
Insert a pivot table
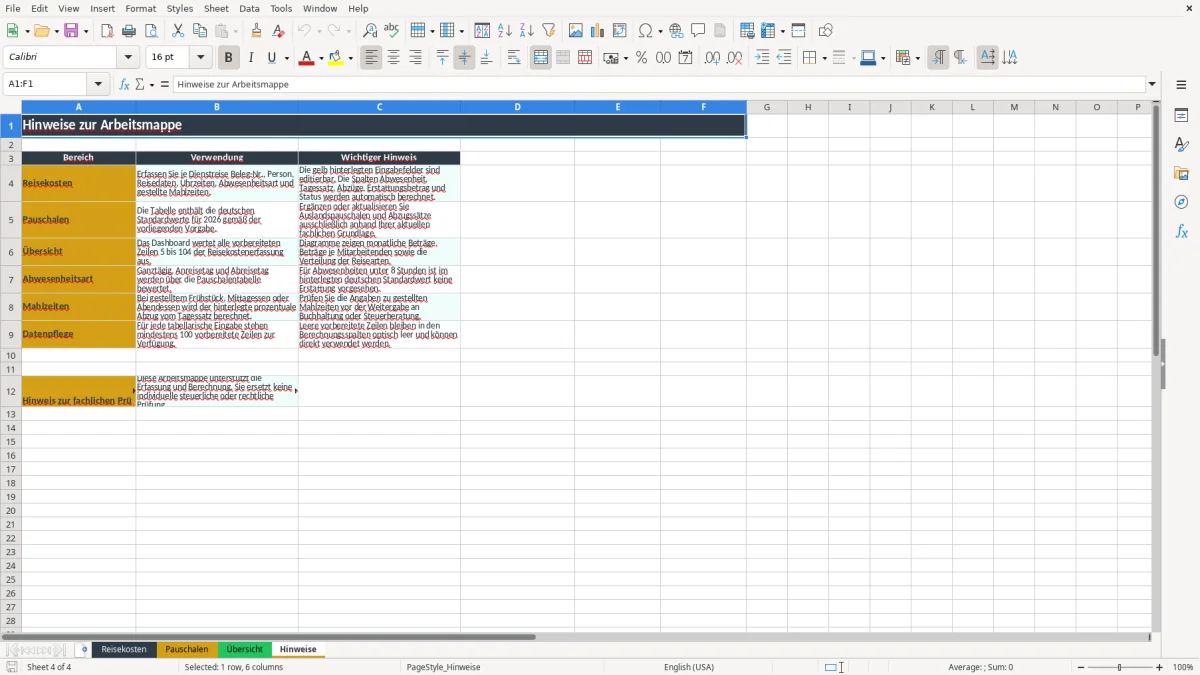(x=620, y=31)
